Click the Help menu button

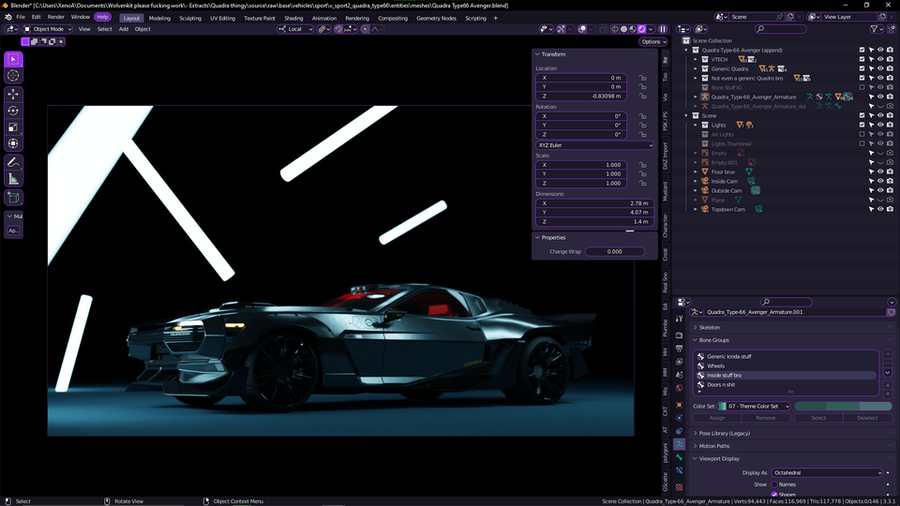[x=103, y=17]
